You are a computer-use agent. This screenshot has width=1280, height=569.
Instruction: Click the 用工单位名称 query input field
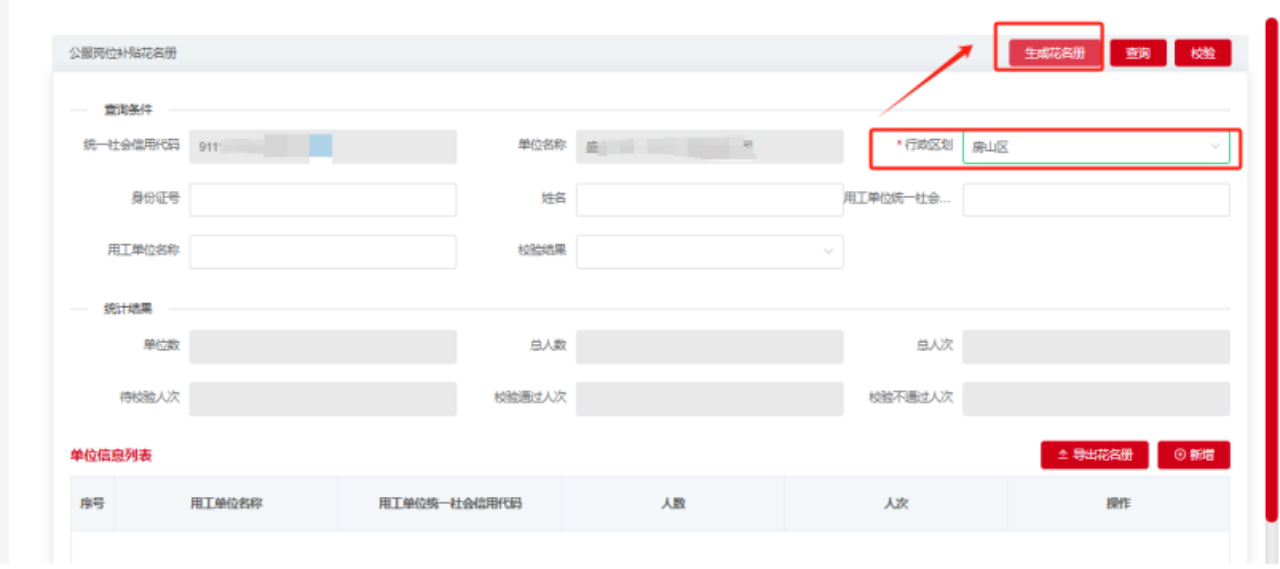pos(322,252)
